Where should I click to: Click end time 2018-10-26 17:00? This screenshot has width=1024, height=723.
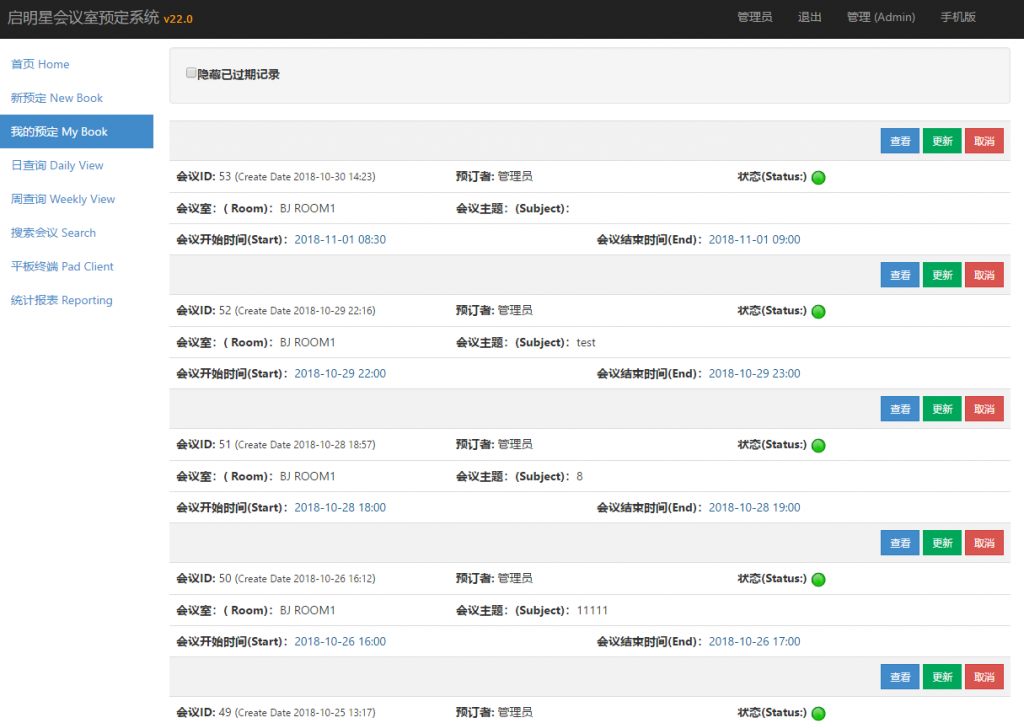coord(754,641)
